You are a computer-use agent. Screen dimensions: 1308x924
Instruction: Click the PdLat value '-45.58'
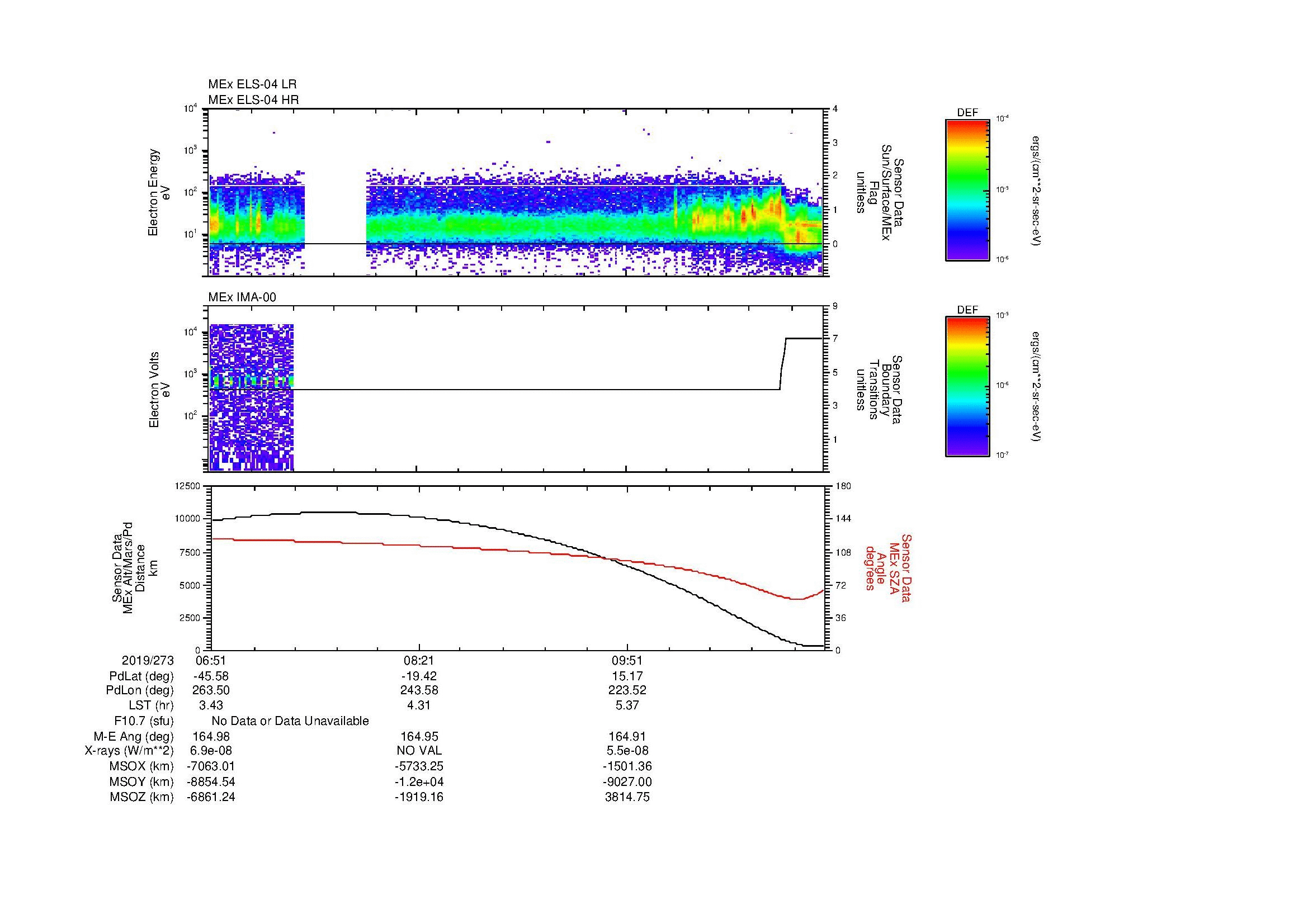point(211,676)
